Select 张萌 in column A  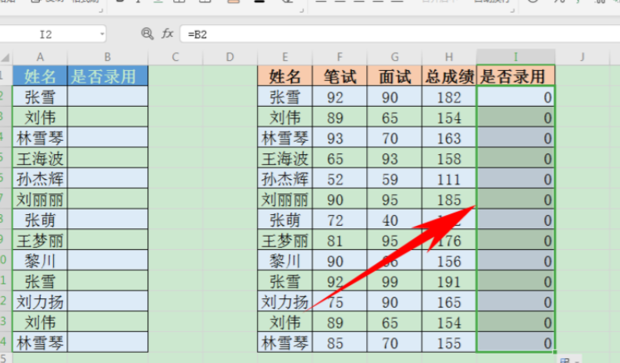tap(40, 220)
